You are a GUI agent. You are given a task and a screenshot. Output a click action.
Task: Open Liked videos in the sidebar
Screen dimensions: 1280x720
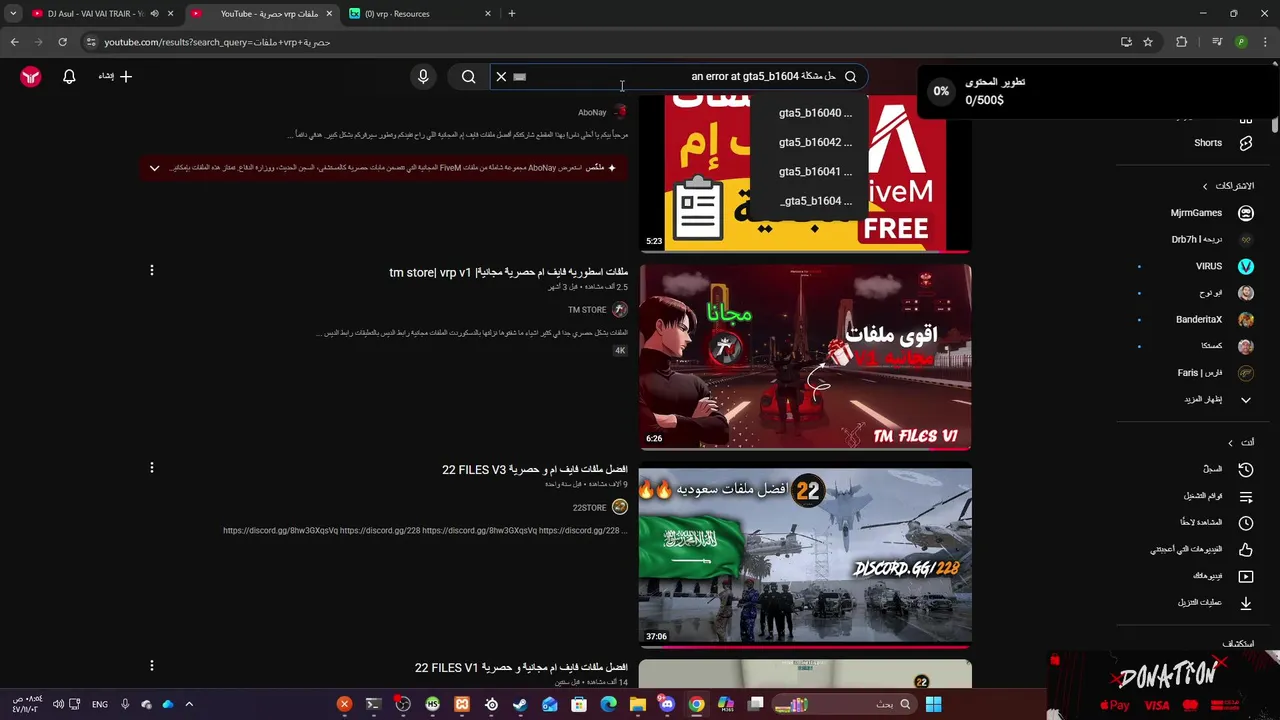(x=1204, y=549)
